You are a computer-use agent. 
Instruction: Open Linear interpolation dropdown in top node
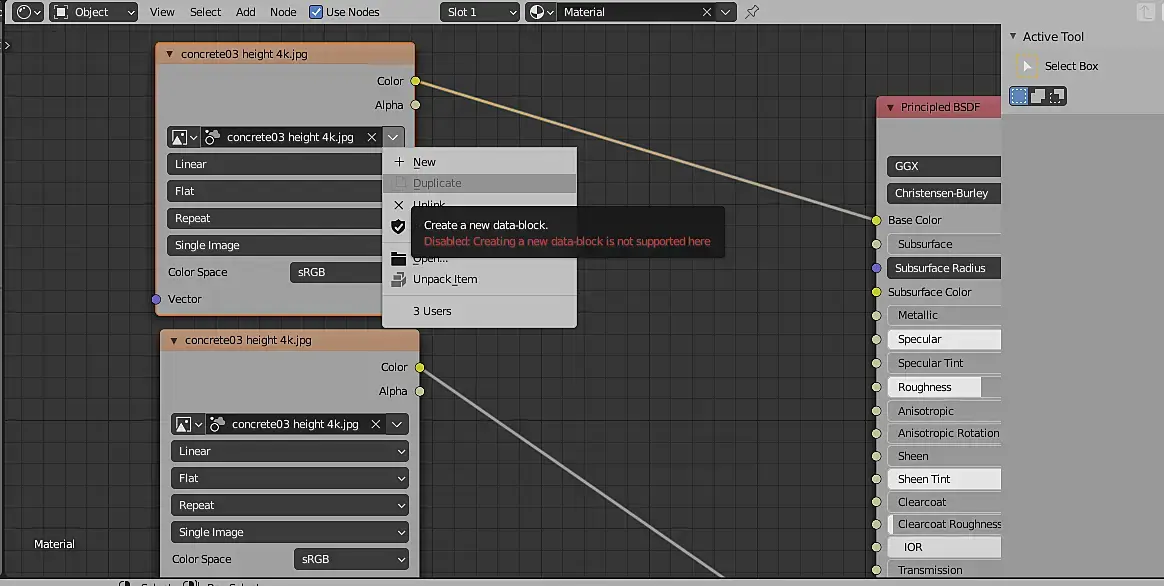pyautogui.click(x=275, y=164)
